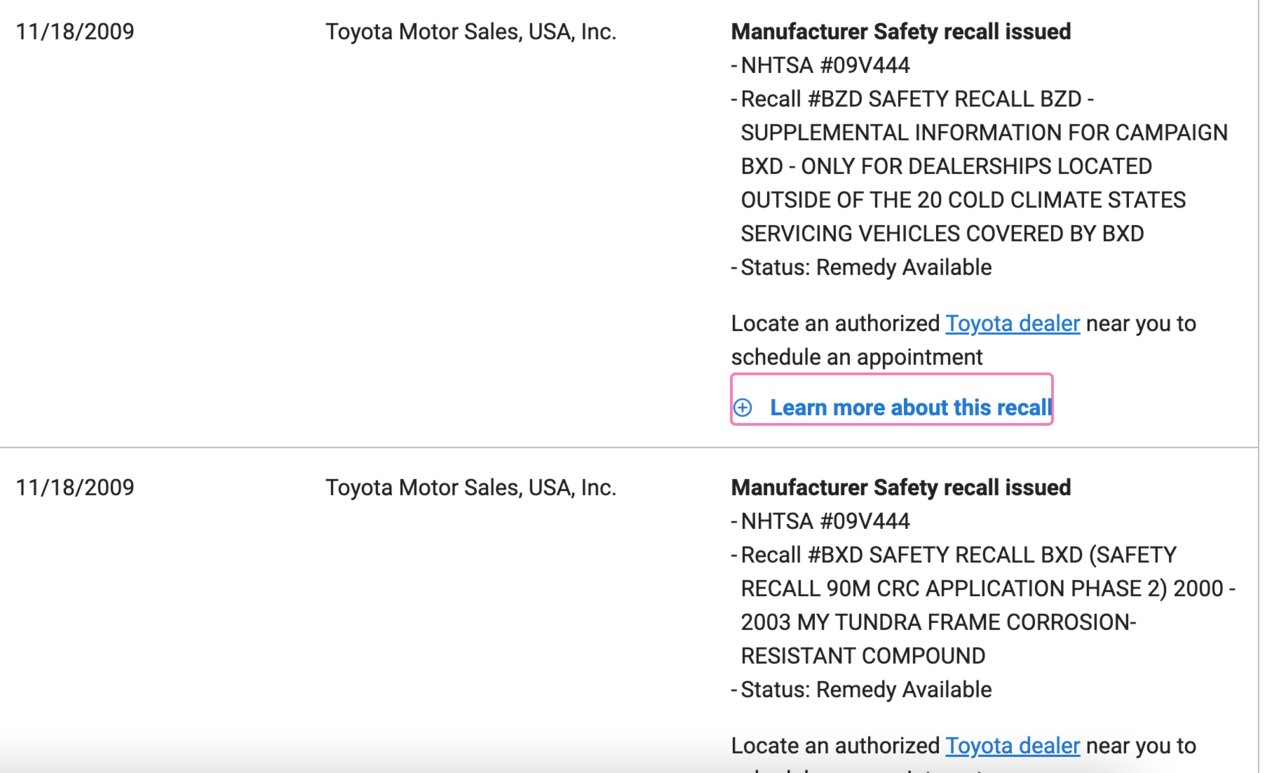Image resolution: width=1279 pixels, height=773 pixels.
Task: Click Toyota Motor Sales source in BZD row
Action: pos(471,32)
